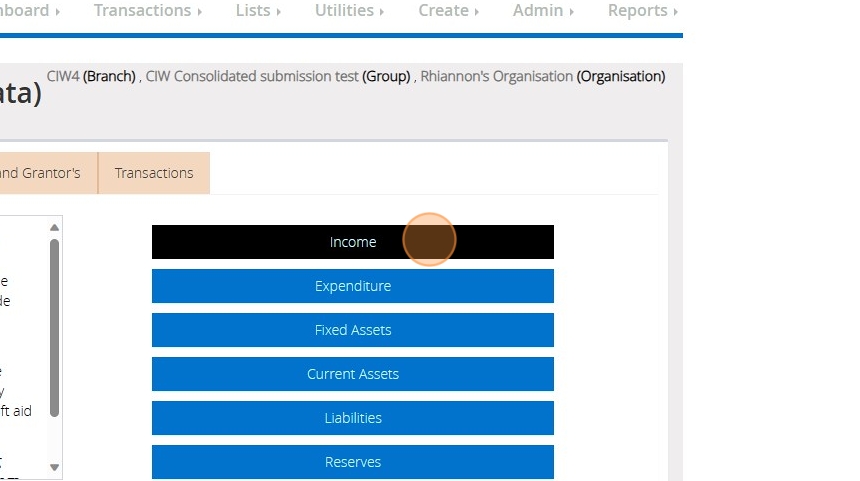Screen dimensions: 860x481
Task: Open the Admin menu
Action: coord(543,10)
